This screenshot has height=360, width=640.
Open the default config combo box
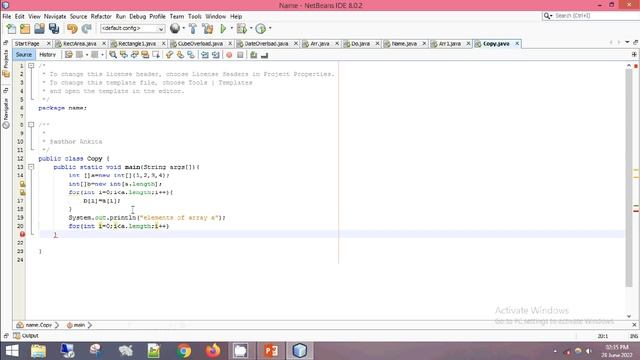point(133,29)
